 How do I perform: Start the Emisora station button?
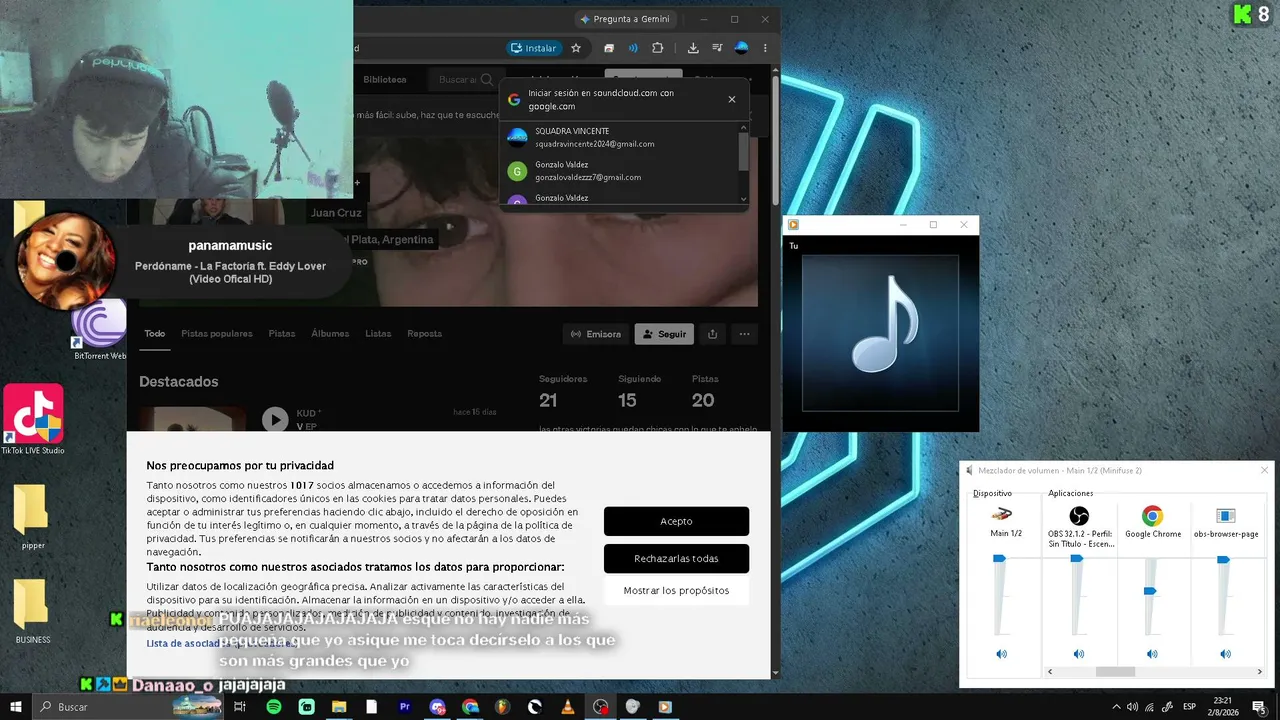click(596, 334)
